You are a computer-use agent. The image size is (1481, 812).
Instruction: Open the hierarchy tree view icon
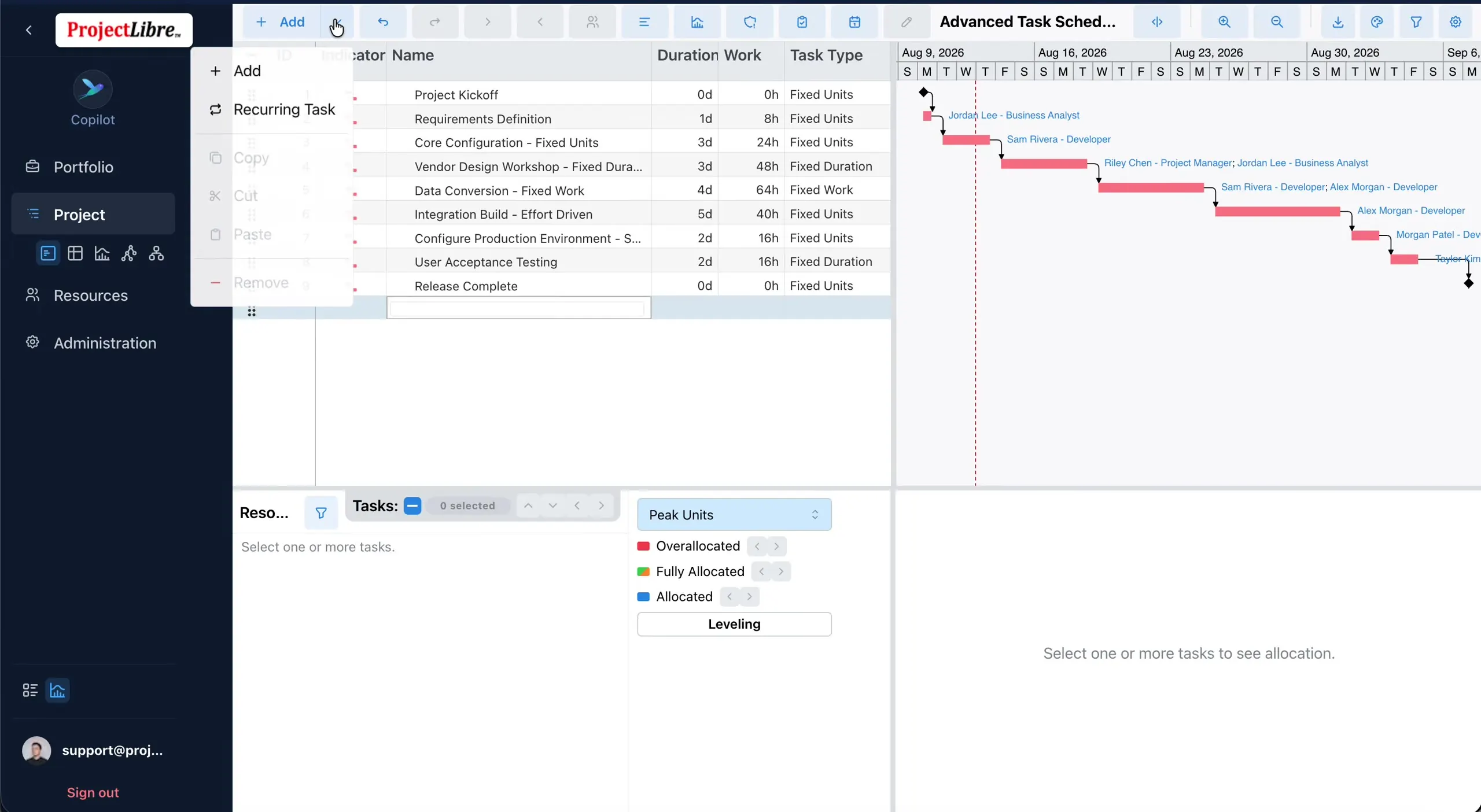pyautogui.click(x=156, y=253)
